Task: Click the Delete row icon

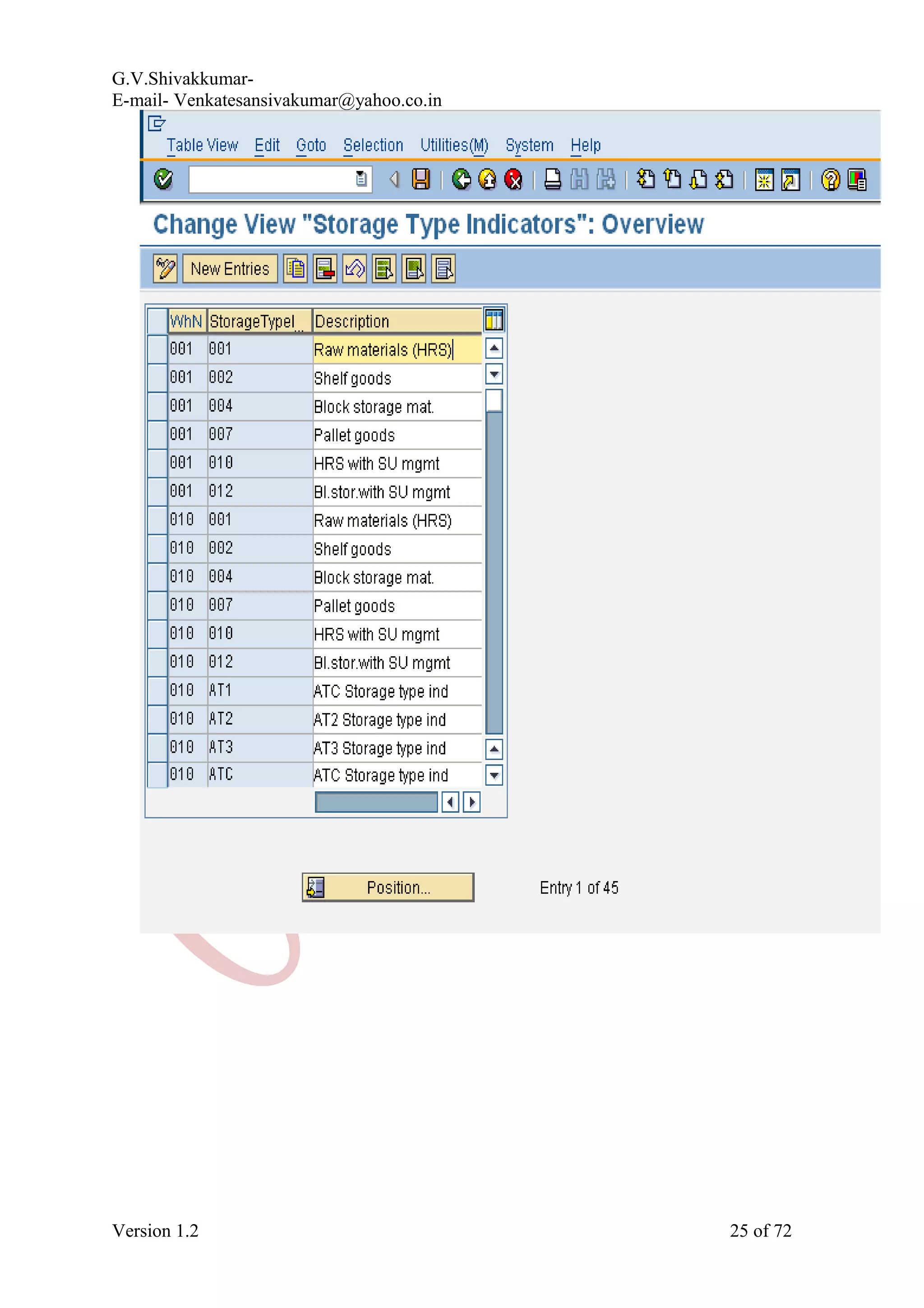Action: 325,268
